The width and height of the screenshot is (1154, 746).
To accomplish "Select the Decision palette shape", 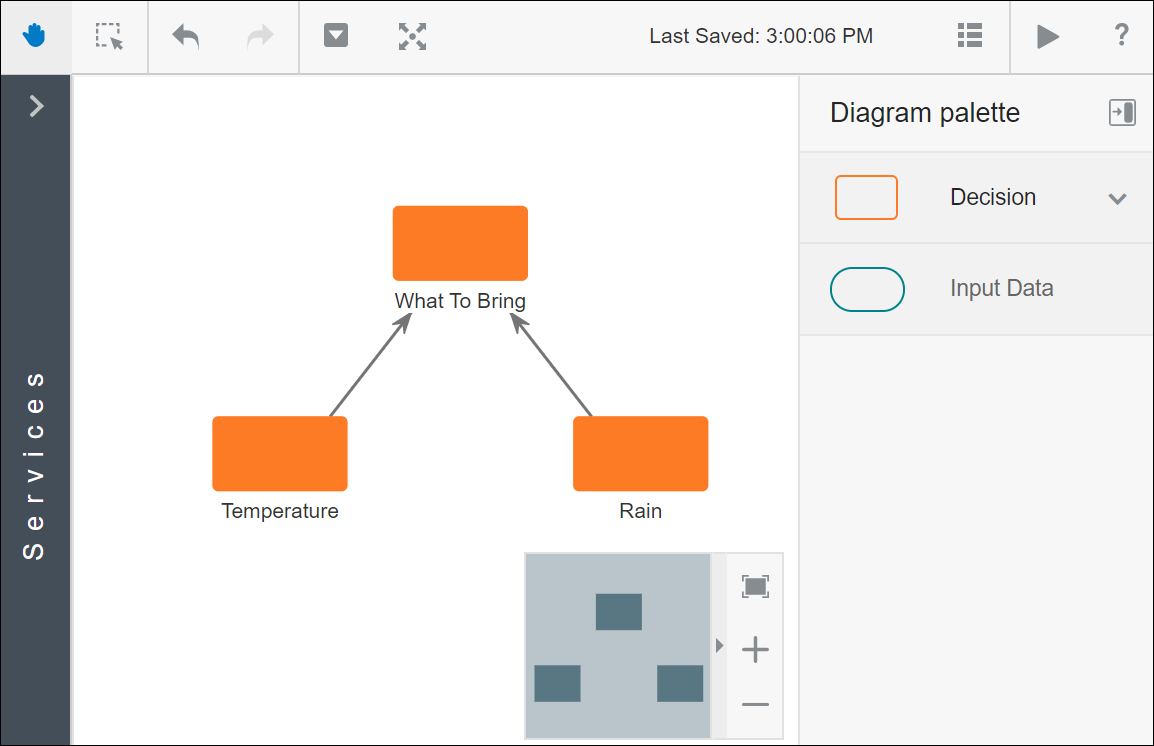I will pos(866,197).
